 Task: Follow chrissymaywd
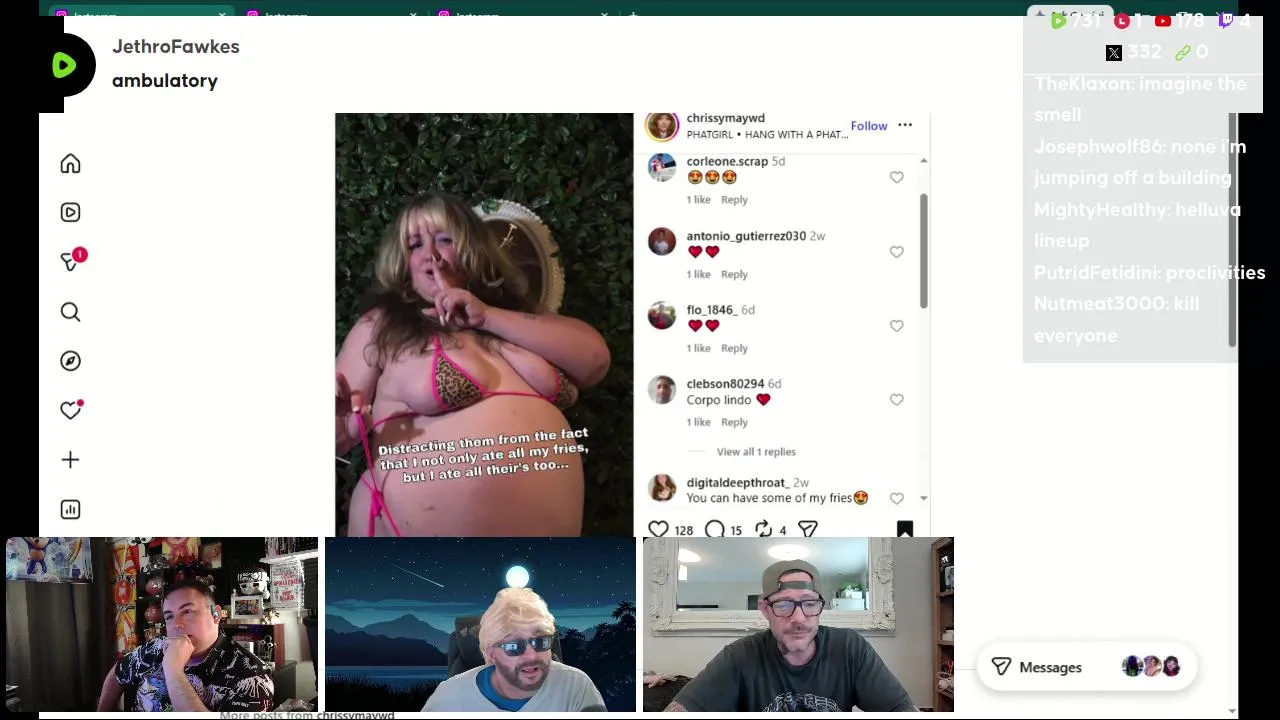869,126
